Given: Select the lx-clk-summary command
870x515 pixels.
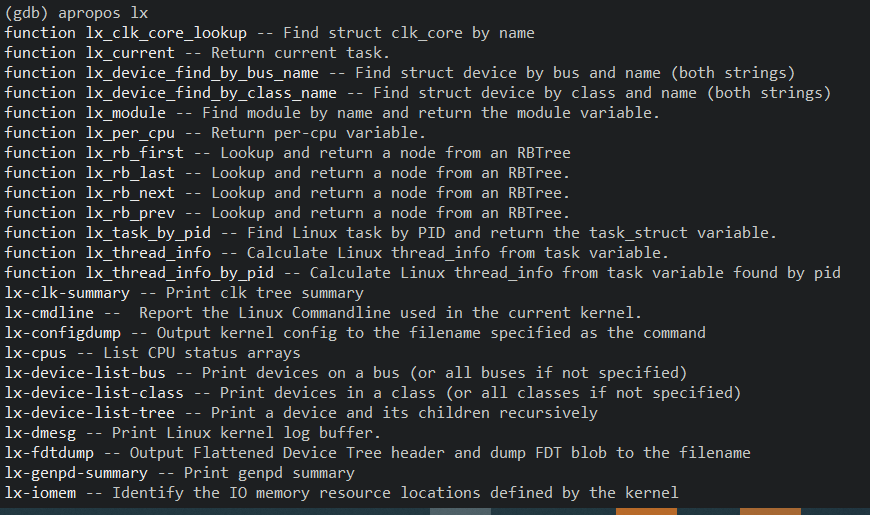Looking at the screenshot, I should point(67,293).
